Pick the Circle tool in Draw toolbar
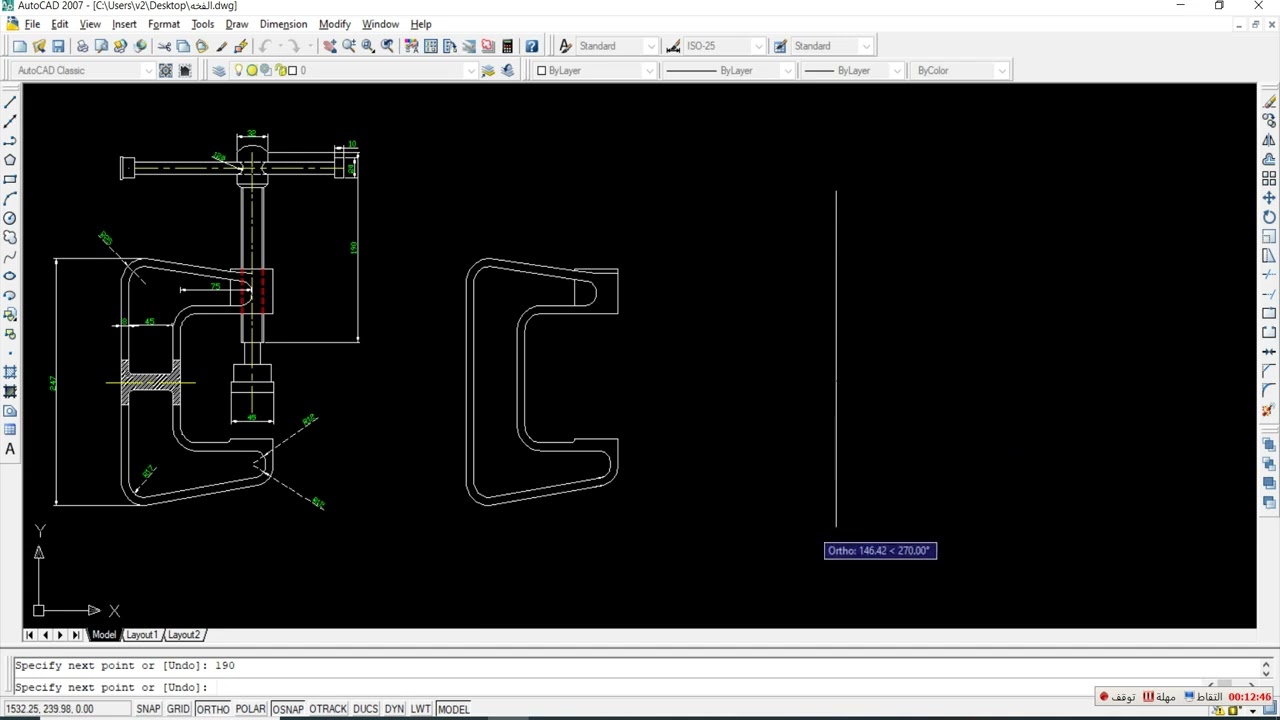This screenshot has height=720, width=1280. click(x=10, y=218)
